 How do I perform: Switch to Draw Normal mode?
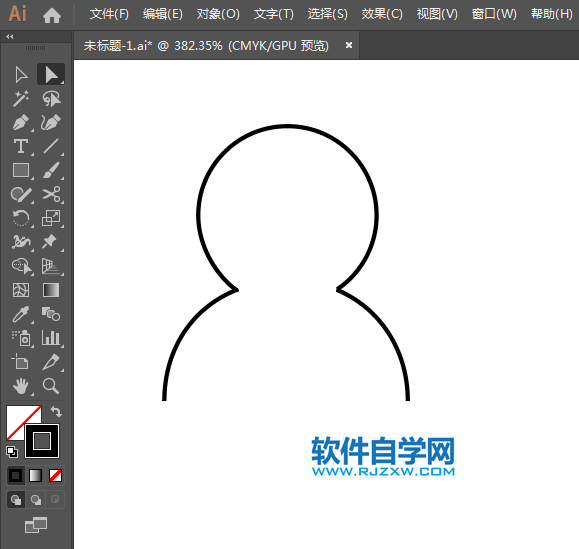(16, 500)
